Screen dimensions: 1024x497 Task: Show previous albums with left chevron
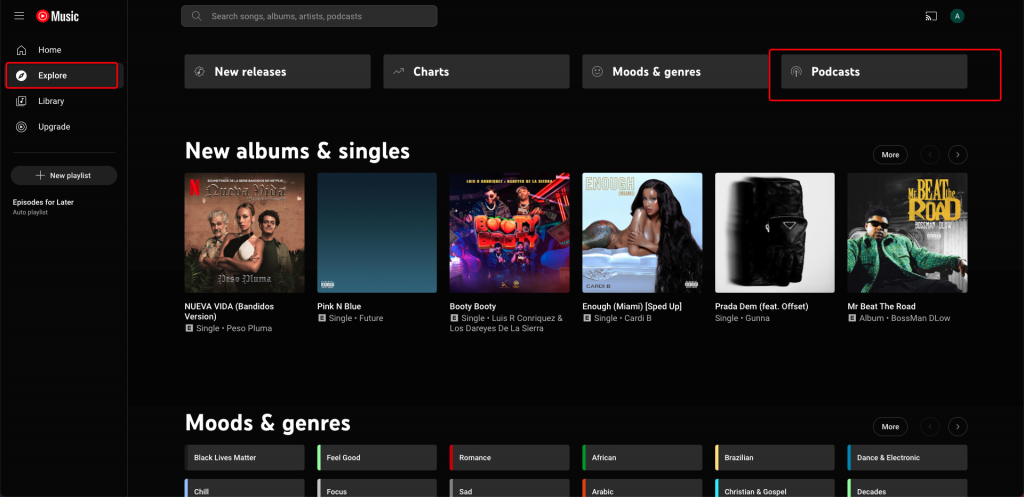click(930, 155)
